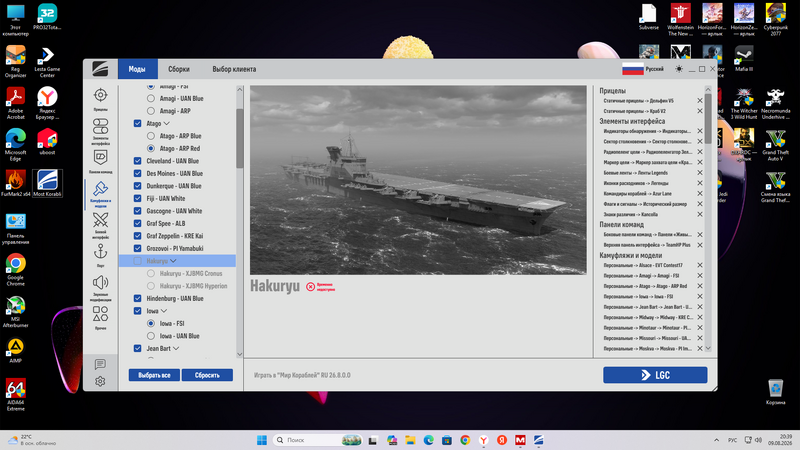This screenshot has width=800, height=450.
Task: Collapse the Hakuryu variants chevron
Action: pyautogui.click(x=173, y=261)
